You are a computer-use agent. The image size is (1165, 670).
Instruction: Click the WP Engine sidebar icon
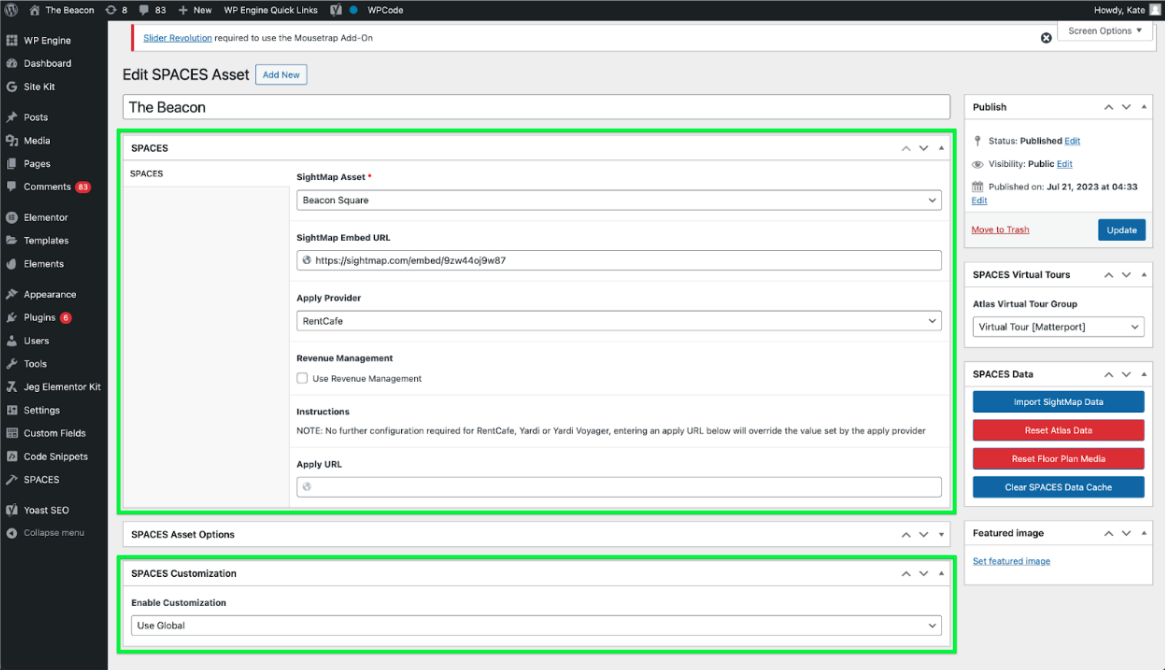12,40
